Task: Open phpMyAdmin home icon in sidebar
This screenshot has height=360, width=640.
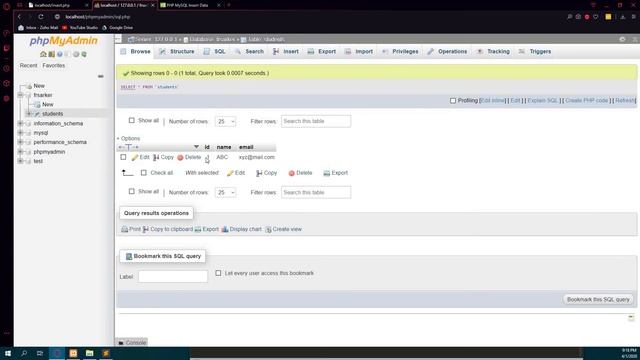Action: pyautogui.click(x=43, y=54)
